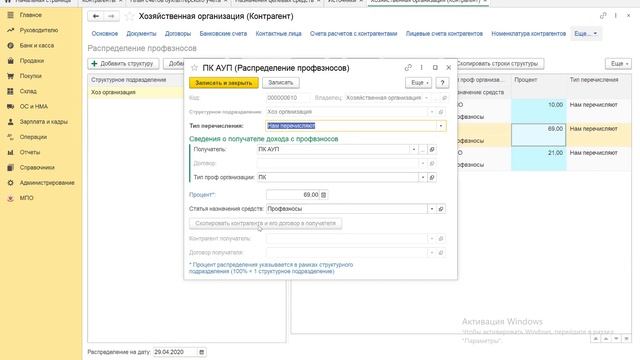Switch to the Основное tab
This screenshot has height=360, width=640.
click(105, 33)
